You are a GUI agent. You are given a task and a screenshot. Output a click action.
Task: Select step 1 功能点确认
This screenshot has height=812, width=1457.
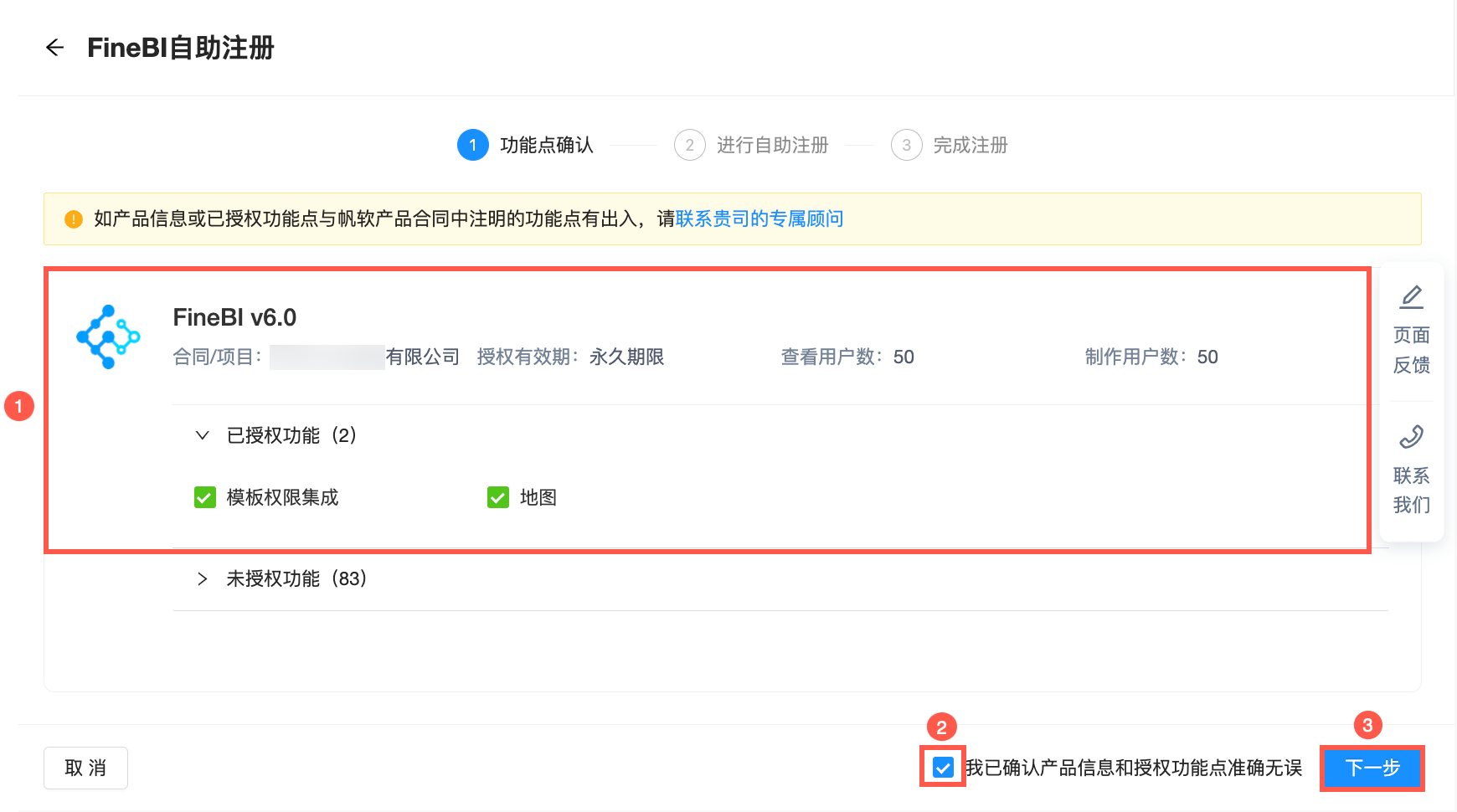[x=525, y=145]
